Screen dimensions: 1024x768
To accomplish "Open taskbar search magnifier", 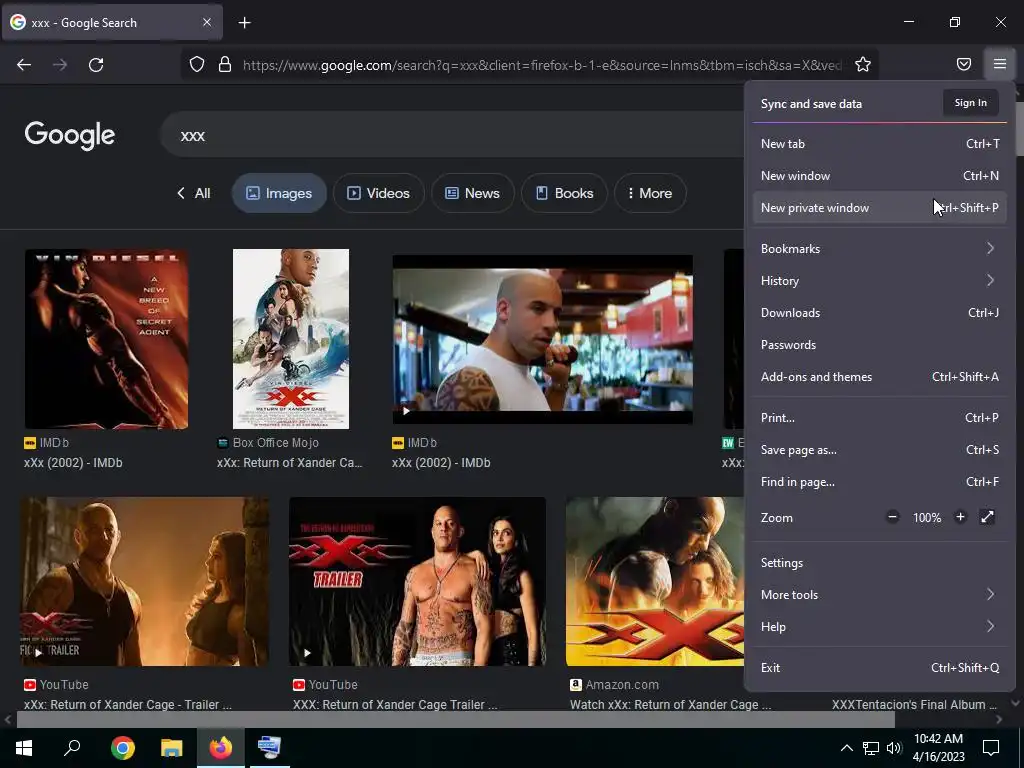I will [x=72, y=748].
